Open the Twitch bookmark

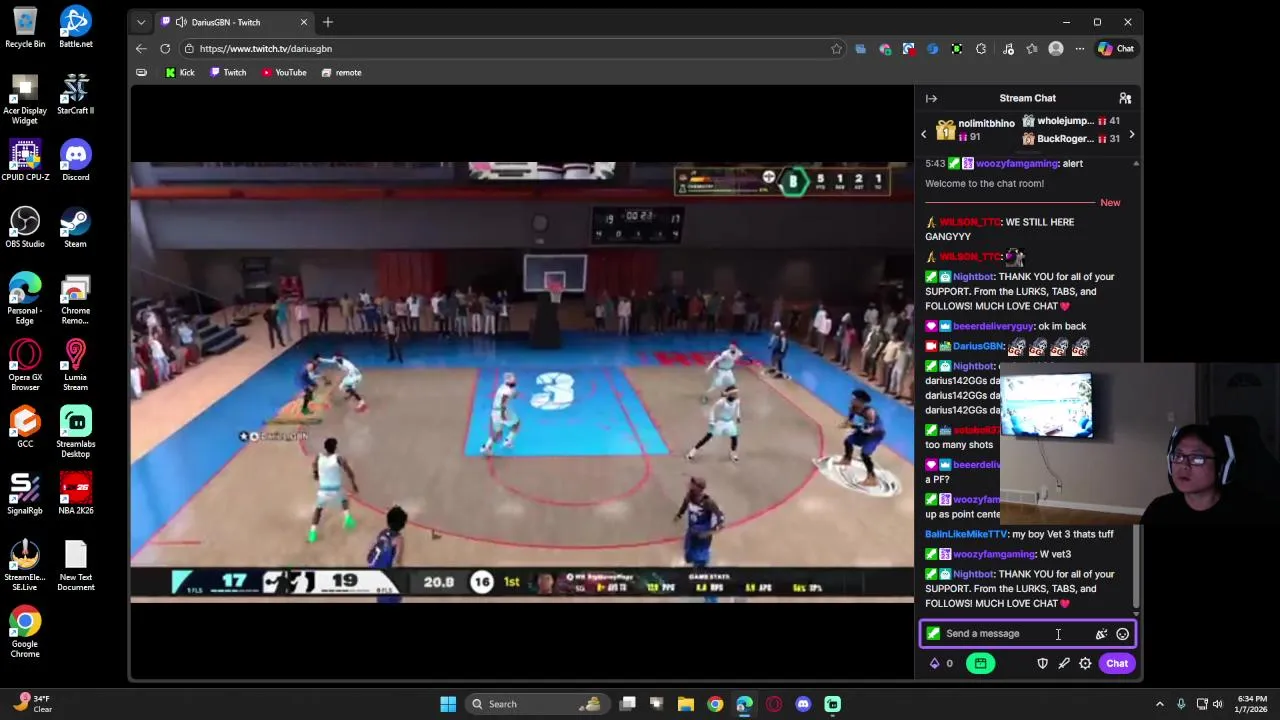click(x=228, y=72)
